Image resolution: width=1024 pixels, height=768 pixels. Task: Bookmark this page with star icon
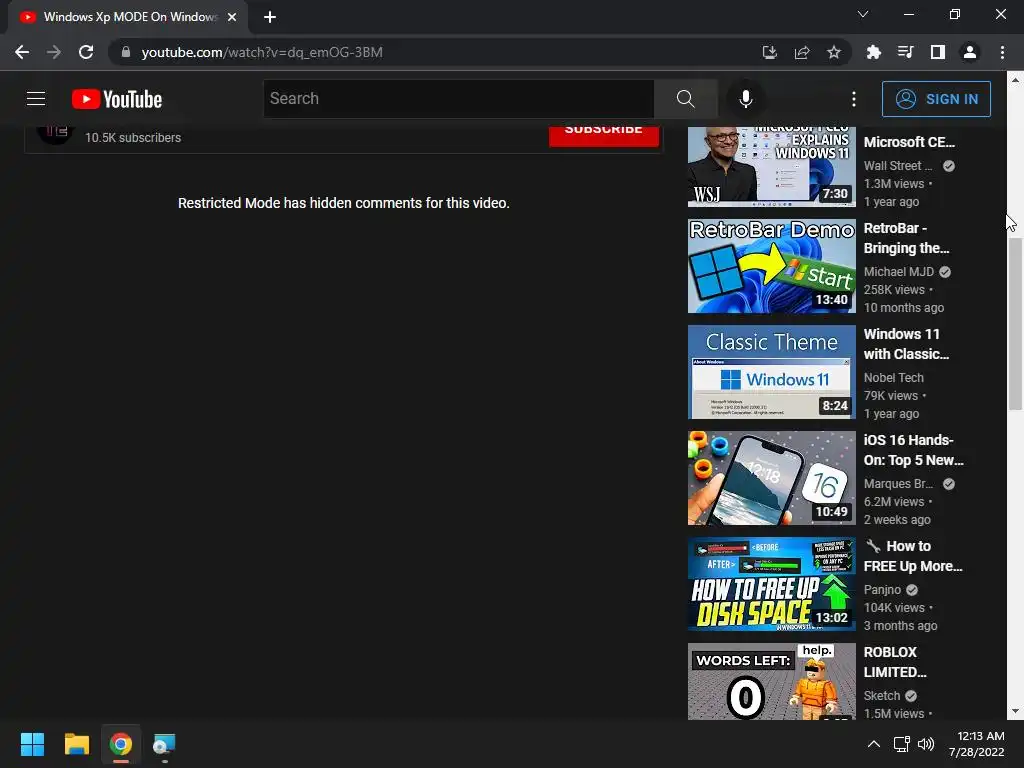click(834, 52)
